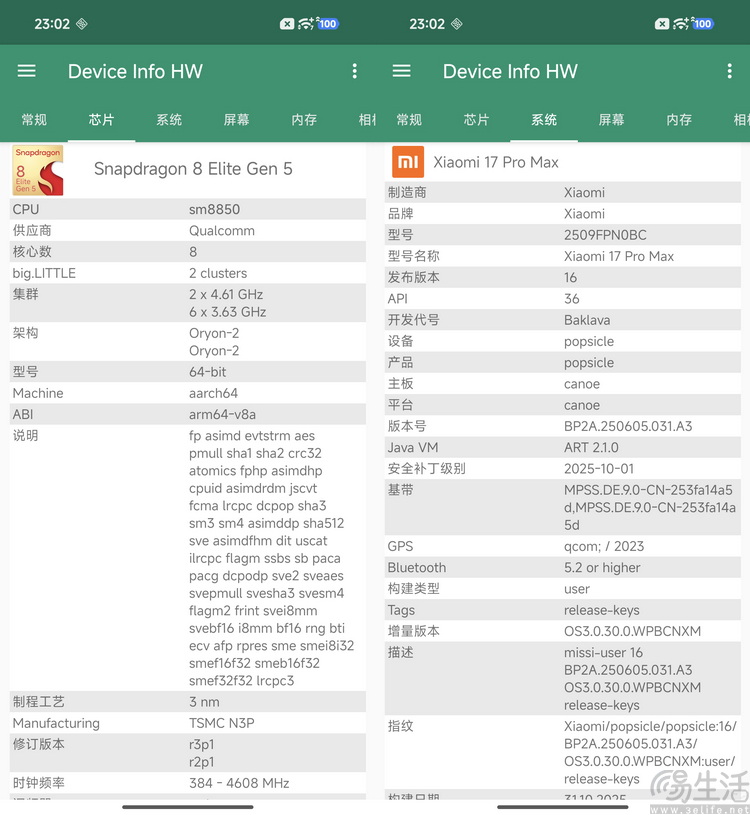Select 时钟频率 384 - 4608 MHz row

coord(188,783)
